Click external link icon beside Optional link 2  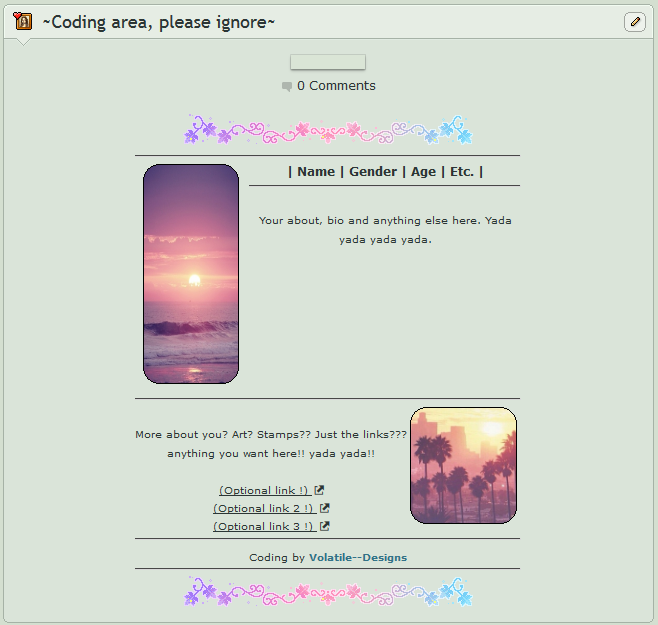coord(325,508)
